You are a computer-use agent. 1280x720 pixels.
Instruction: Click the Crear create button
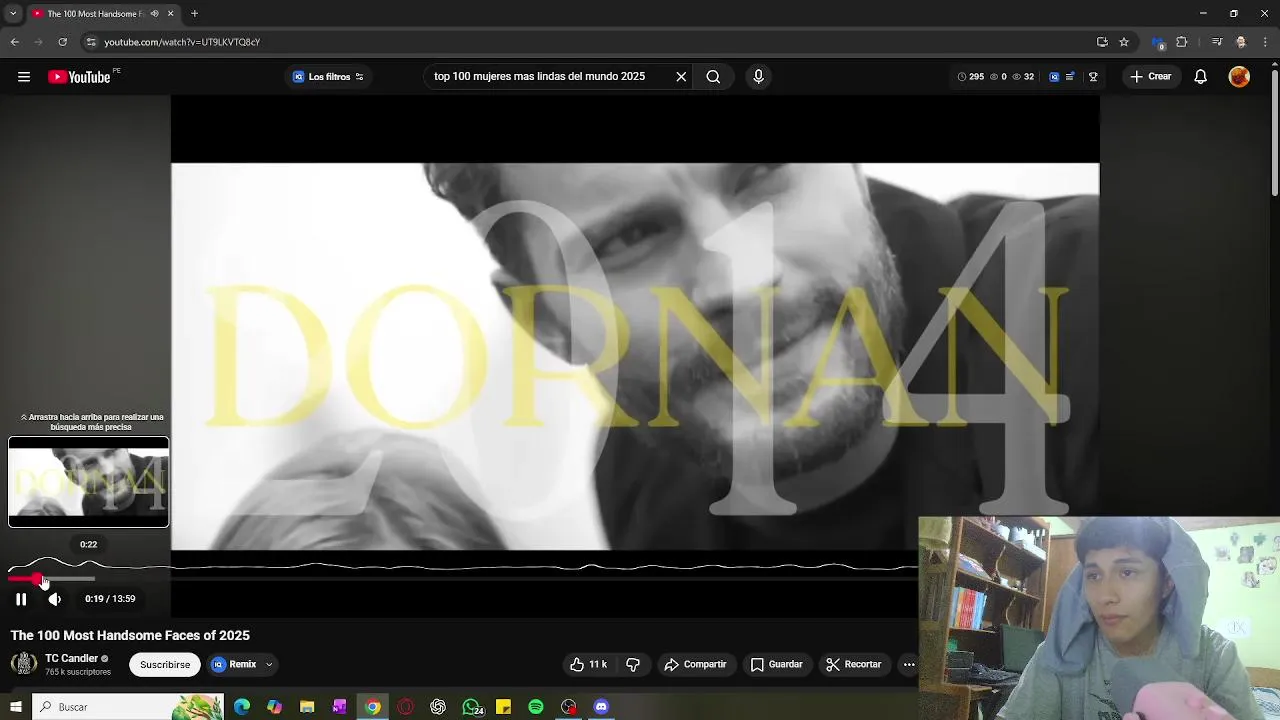click(x=1151, y=77)
